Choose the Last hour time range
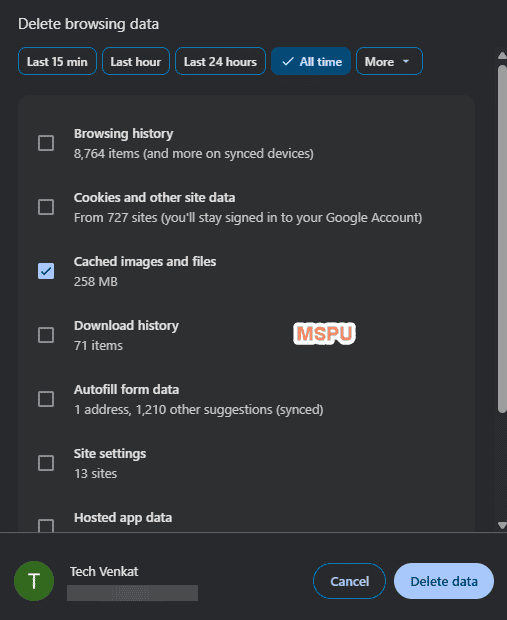507x620 pixels. click(136, 61)
